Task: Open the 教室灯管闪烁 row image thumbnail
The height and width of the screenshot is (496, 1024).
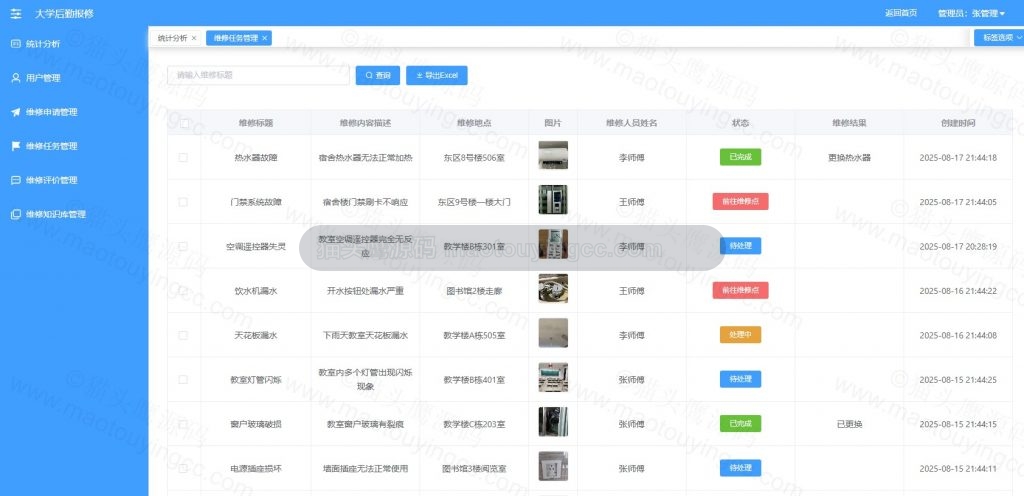Action: coord(553,377)
